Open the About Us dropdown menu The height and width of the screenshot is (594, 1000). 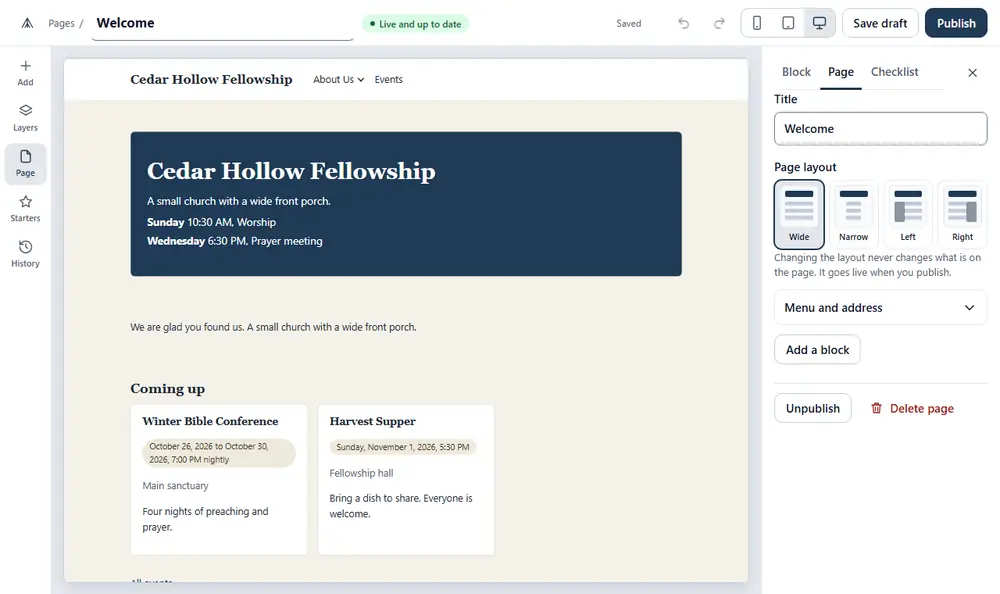(338, 80)
